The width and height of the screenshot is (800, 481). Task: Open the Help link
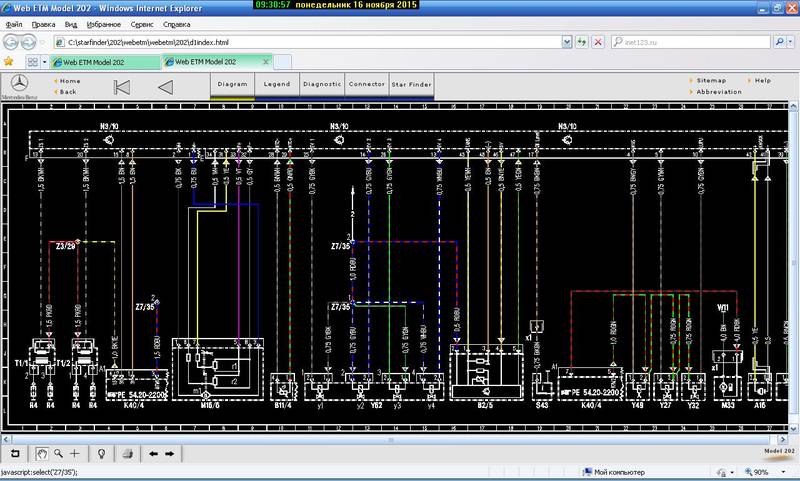click(763, 81)
